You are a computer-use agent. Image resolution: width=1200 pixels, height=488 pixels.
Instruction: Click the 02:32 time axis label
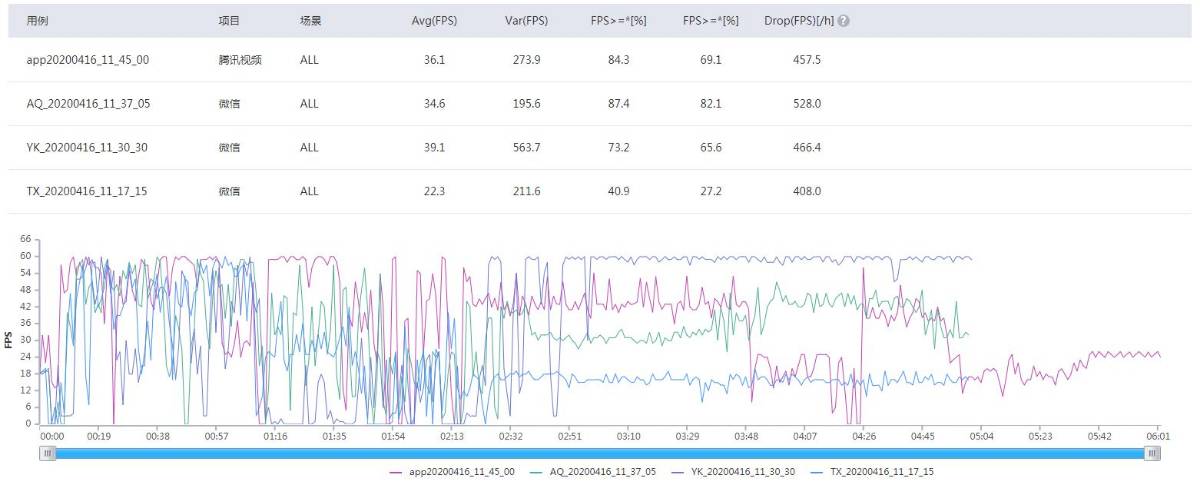click(511, 436)
